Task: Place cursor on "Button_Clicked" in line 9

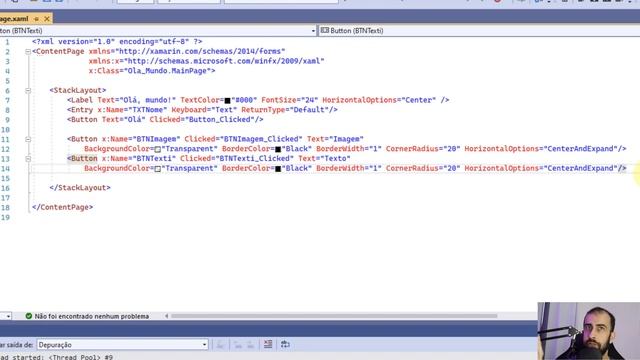Action: click(x=220, y=120)
